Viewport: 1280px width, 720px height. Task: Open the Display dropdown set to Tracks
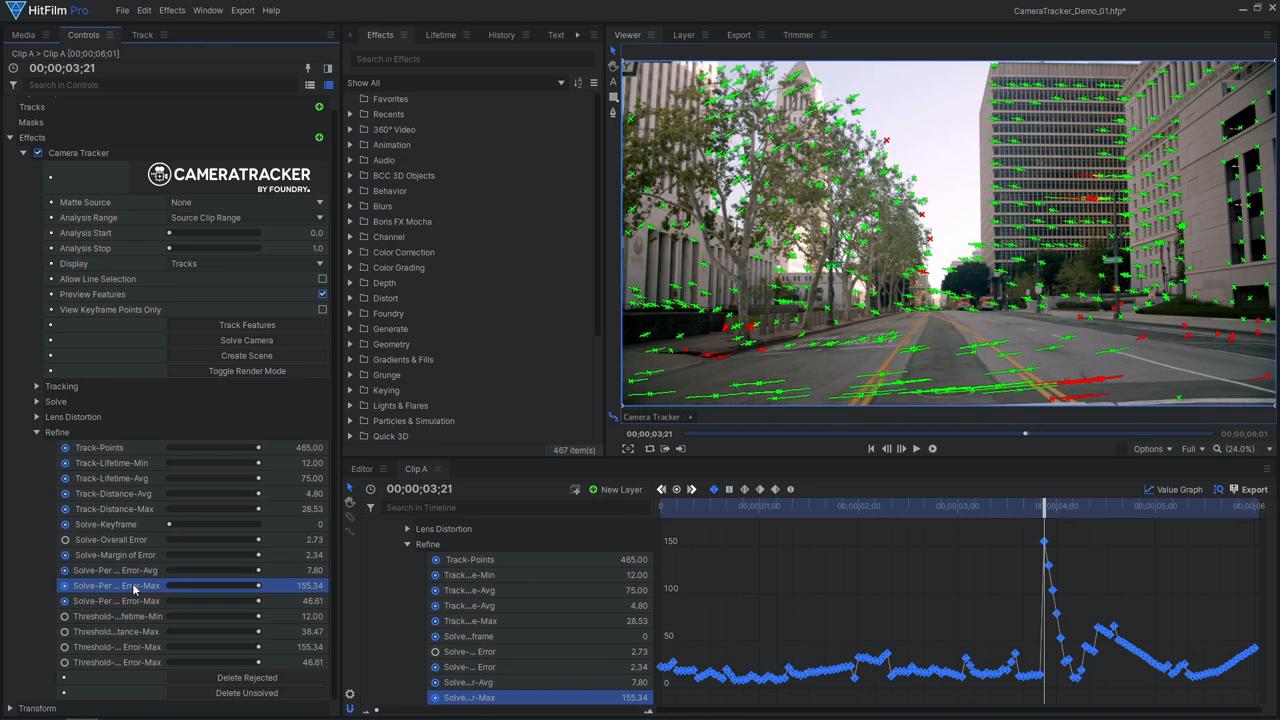point(245,263)
